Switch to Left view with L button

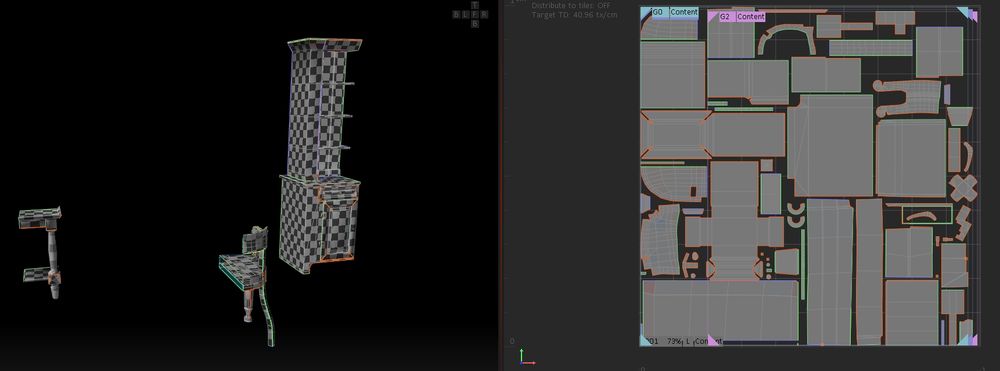point(465,14)
